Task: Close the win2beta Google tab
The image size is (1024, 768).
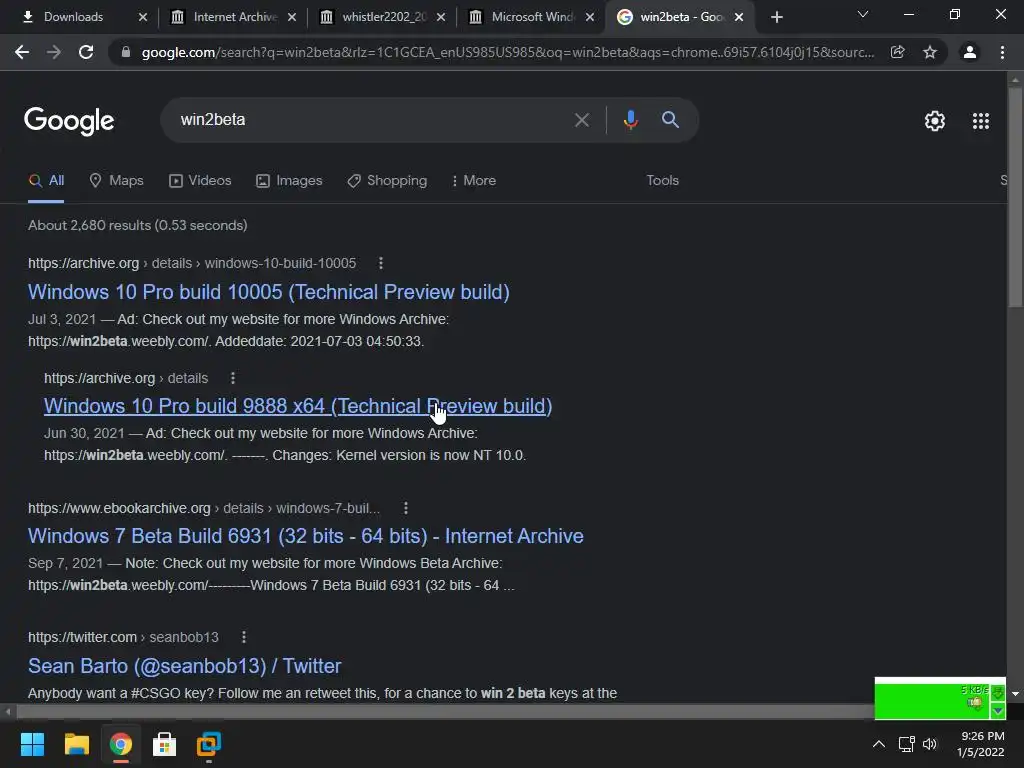Action: tap(739, 17)
